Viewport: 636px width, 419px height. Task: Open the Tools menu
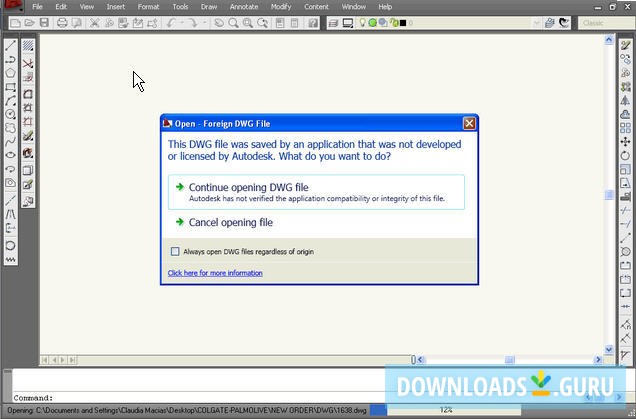[x=180, y=7]
